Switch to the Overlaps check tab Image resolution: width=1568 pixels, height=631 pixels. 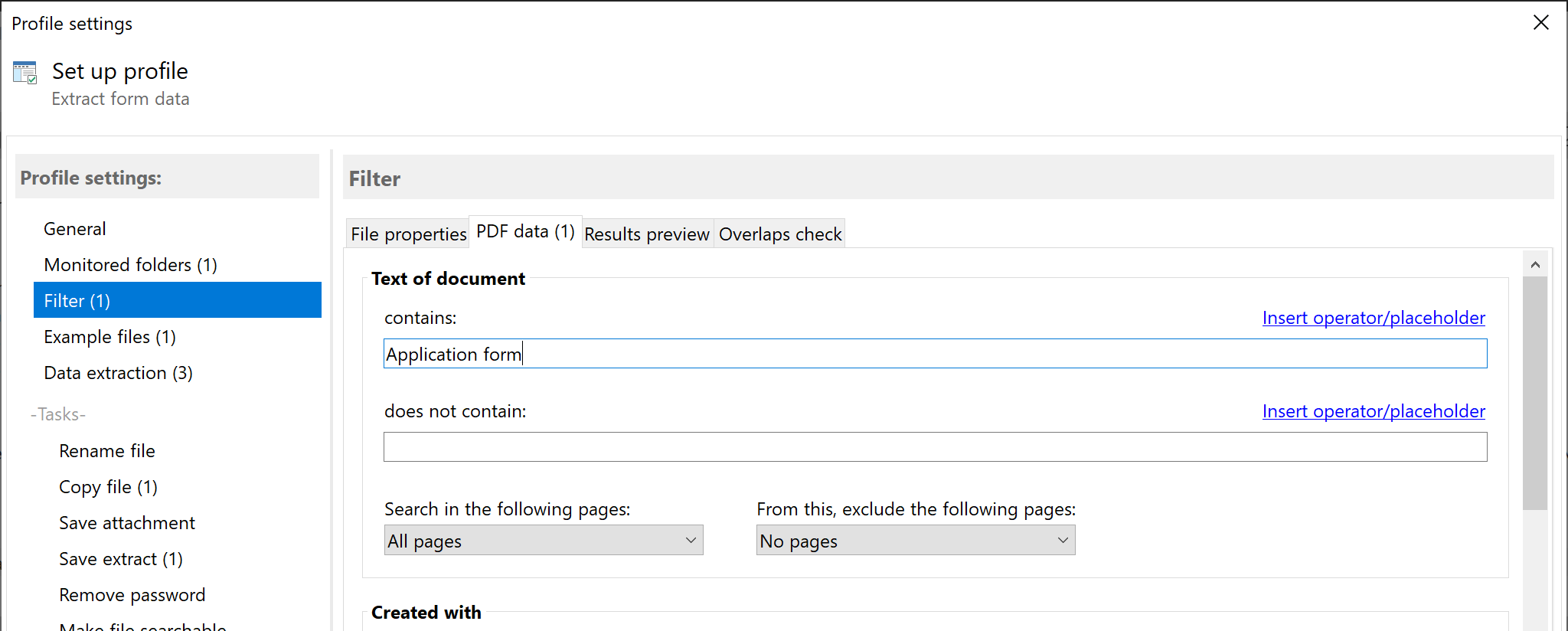click(x=780, y=234)
